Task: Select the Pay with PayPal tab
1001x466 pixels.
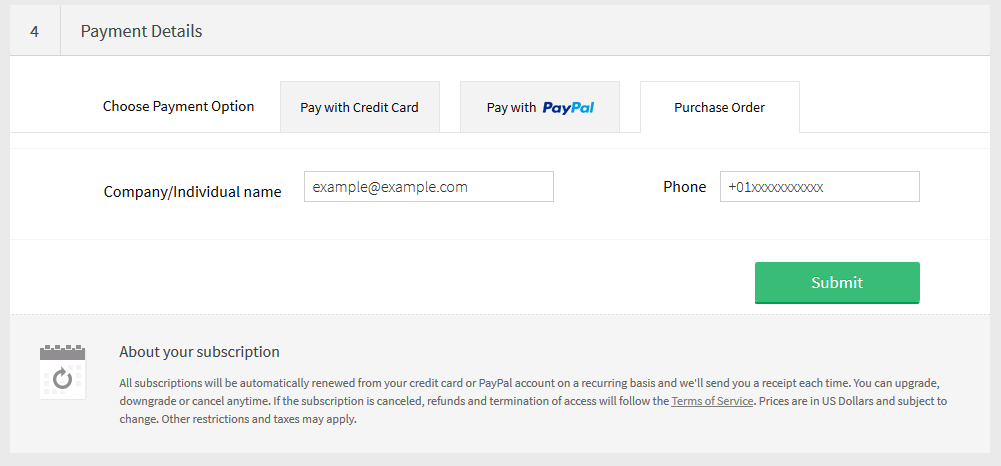Action: coord(539,107)
